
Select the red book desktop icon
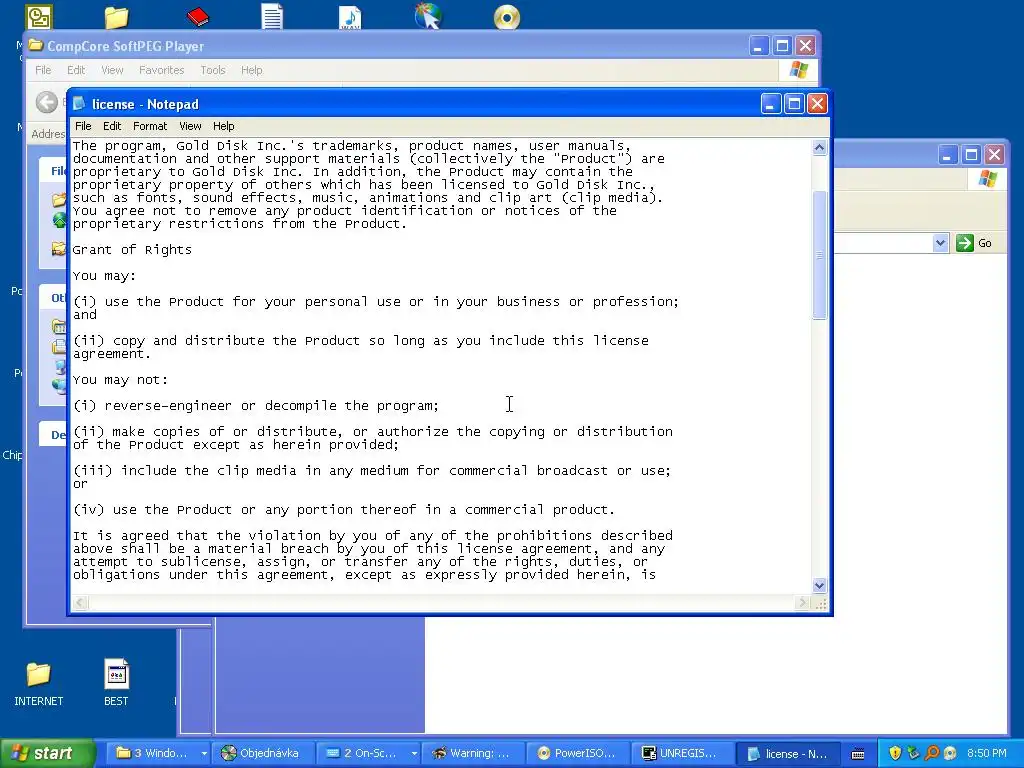(197, 17)
